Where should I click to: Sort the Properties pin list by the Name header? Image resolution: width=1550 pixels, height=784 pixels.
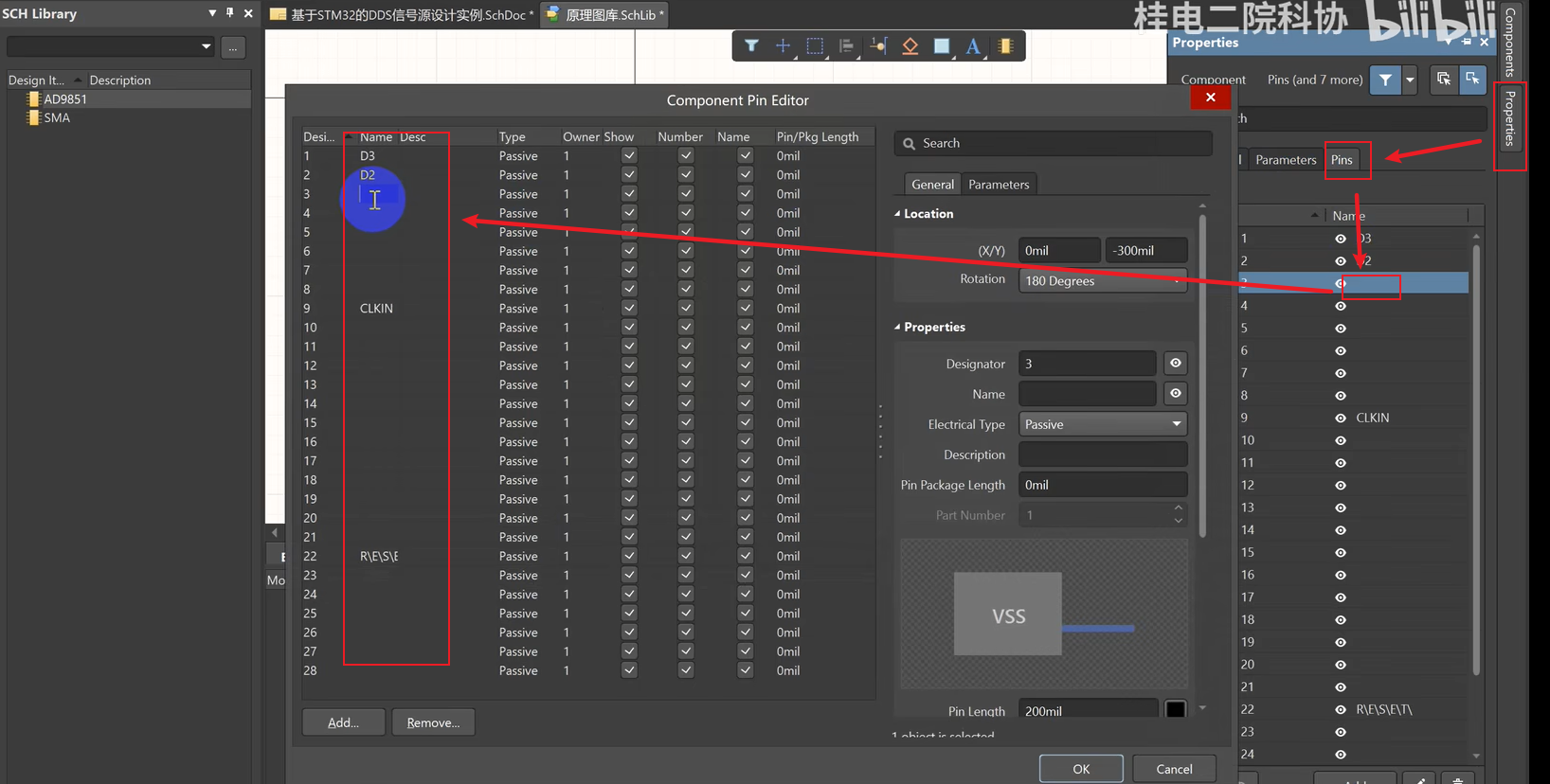[x=1348, y=215]
